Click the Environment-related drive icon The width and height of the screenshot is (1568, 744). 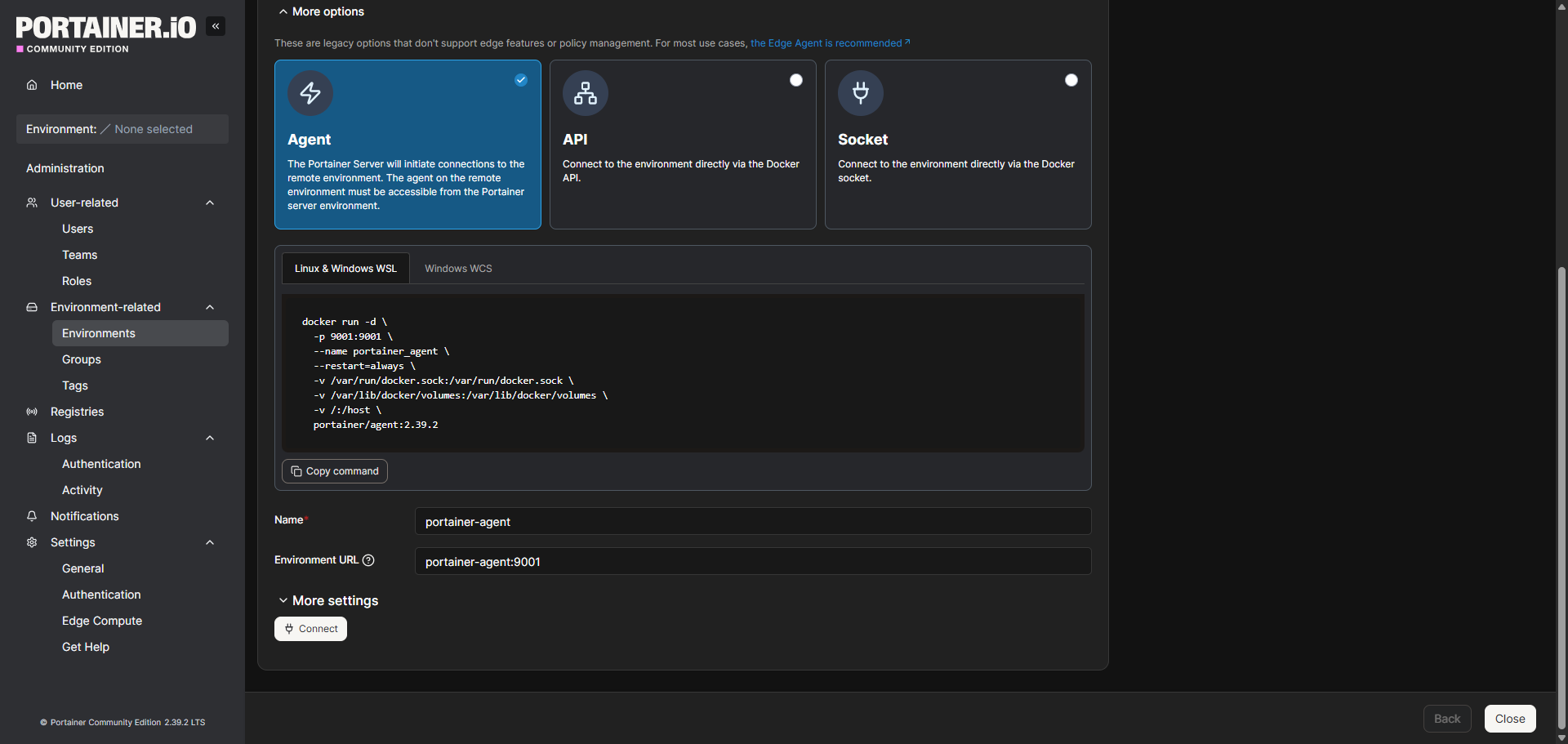pyautogui.click(x=32, y=307)
